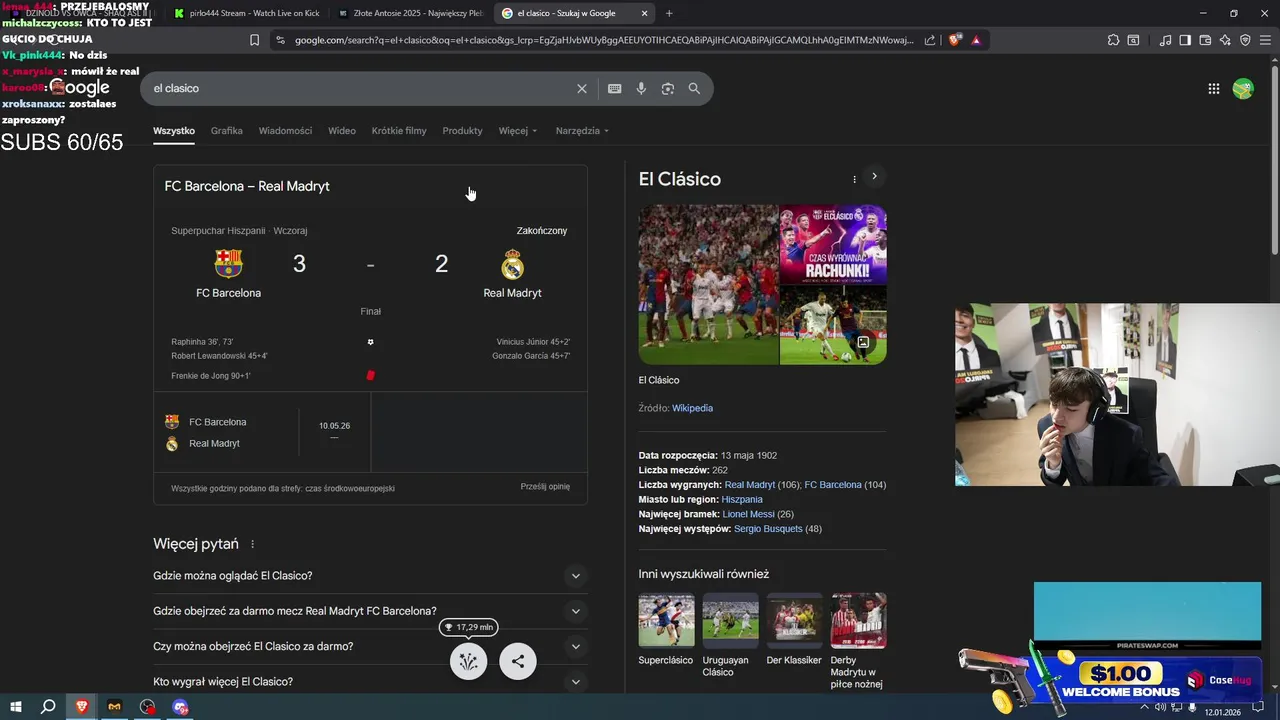Viewport: 1280px width, 720px height.
Task: Open Real Madryt link in Liczba wygranych
Action: 750,485
